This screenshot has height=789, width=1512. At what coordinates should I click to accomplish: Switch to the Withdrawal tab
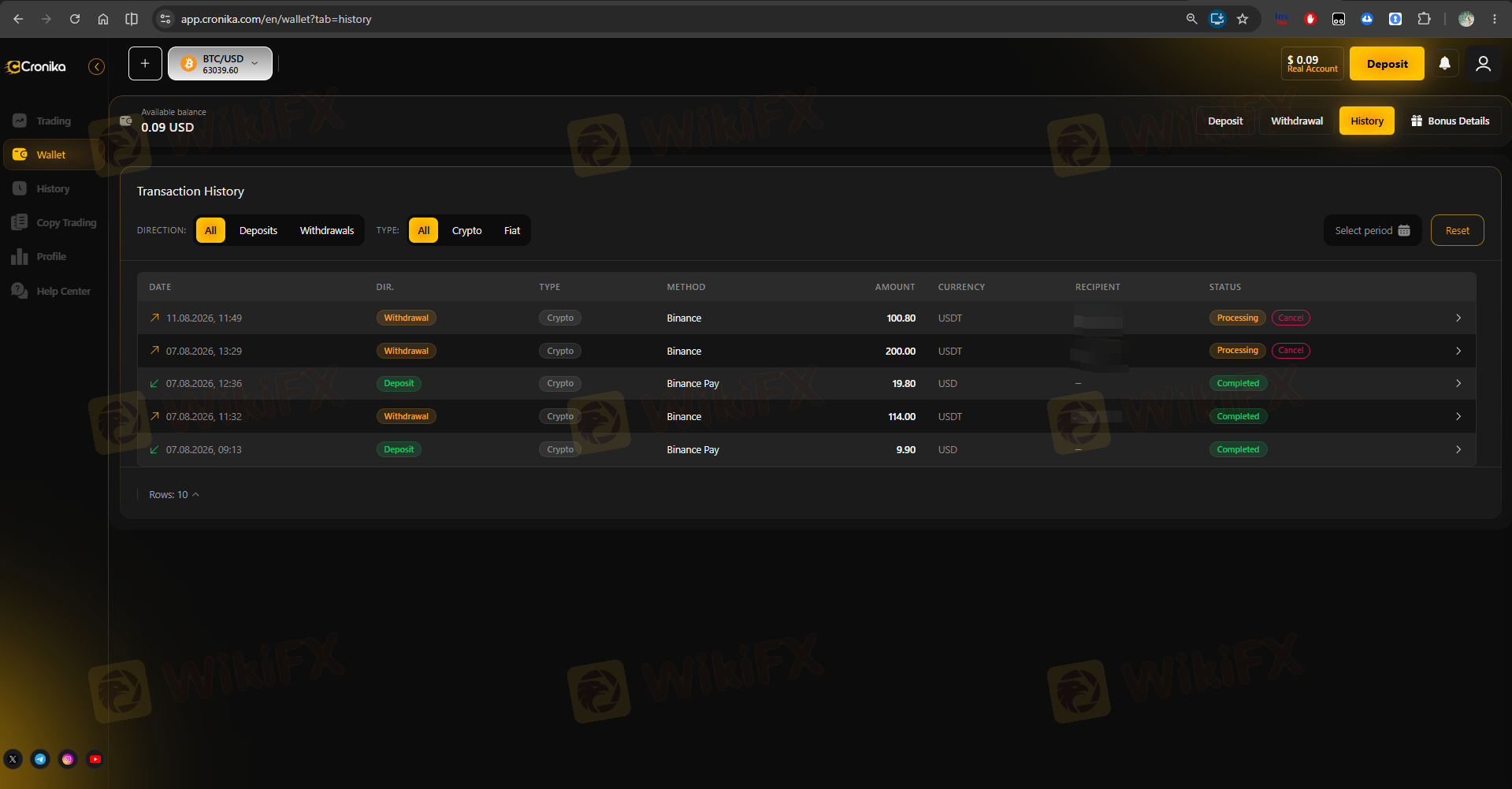pyautogui.click(x=1297, y=121)
